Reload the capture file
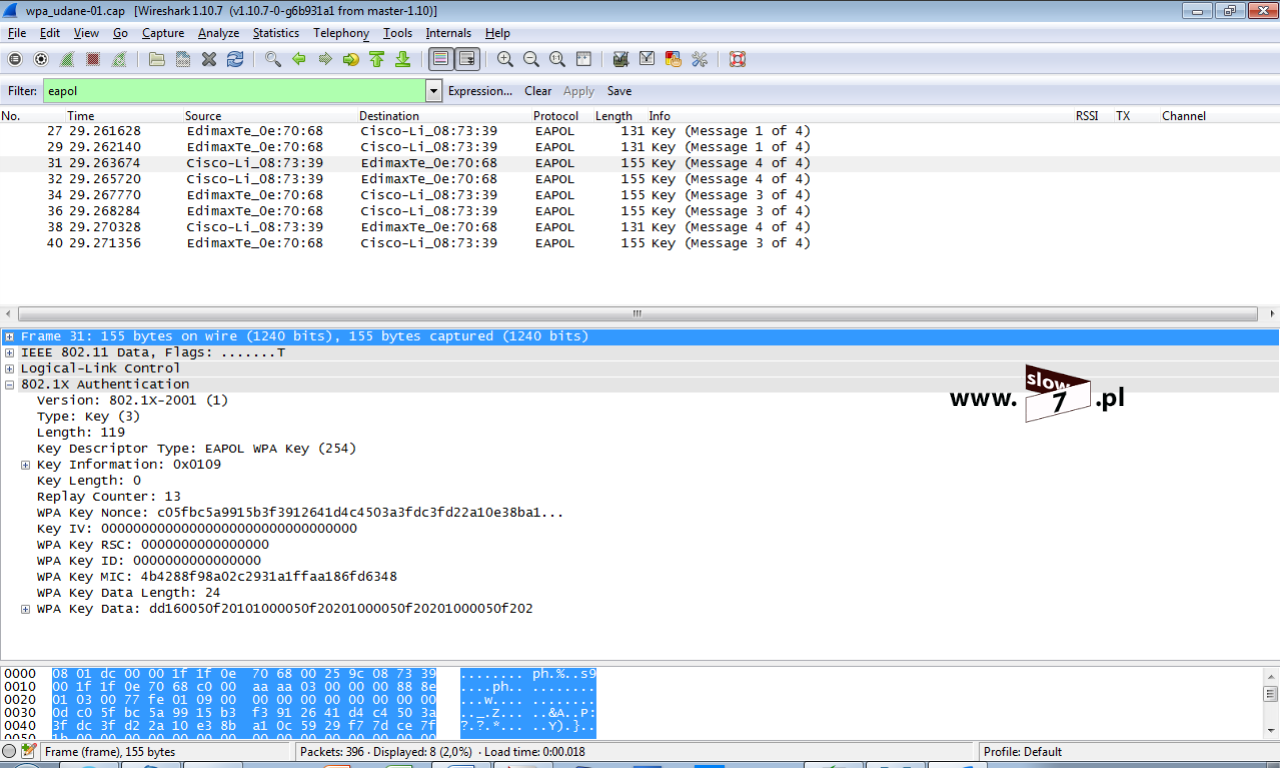 [x=235, y=59]
